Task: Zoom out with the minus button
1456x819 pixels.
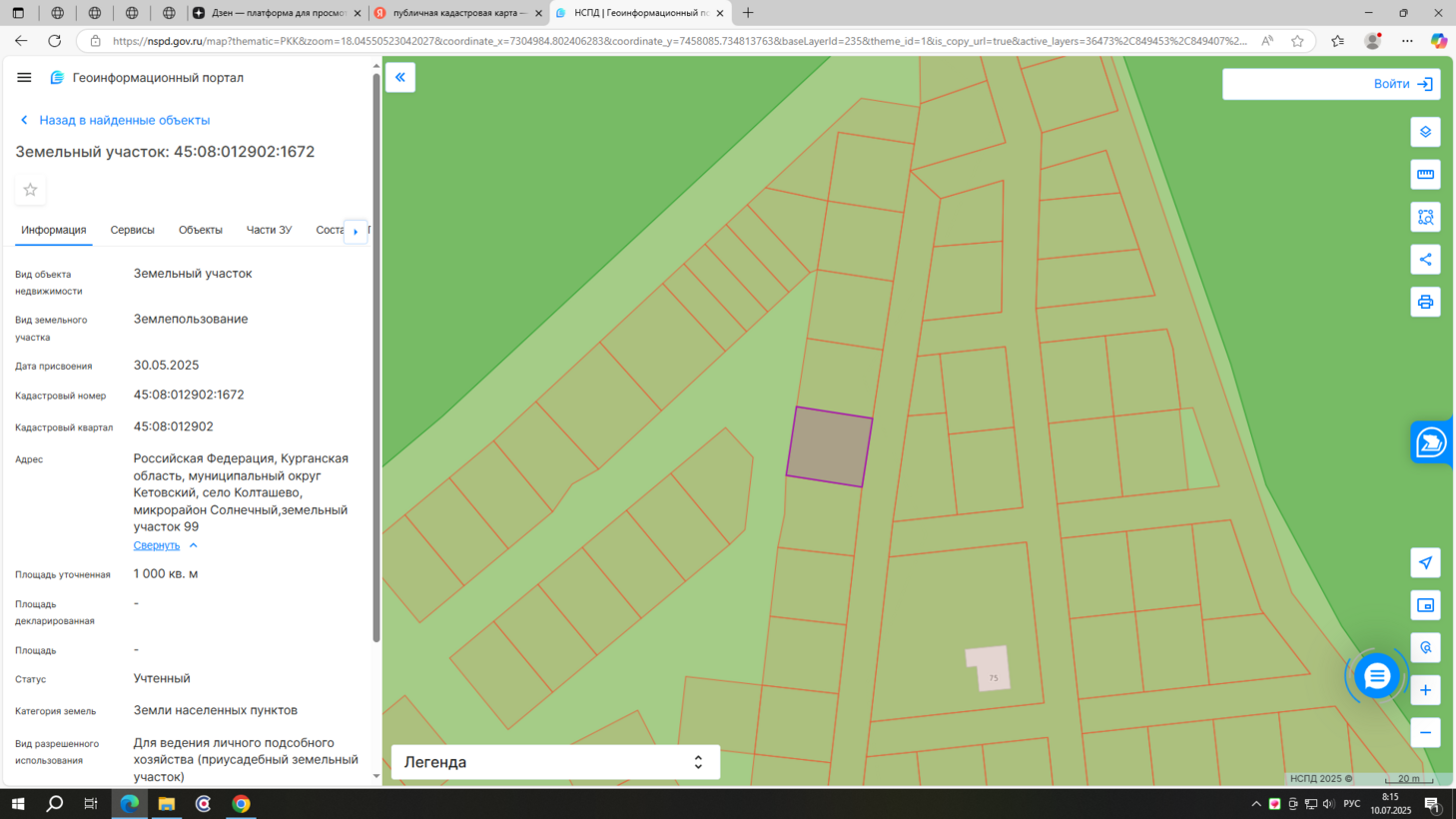Action: coord(1425,732)
